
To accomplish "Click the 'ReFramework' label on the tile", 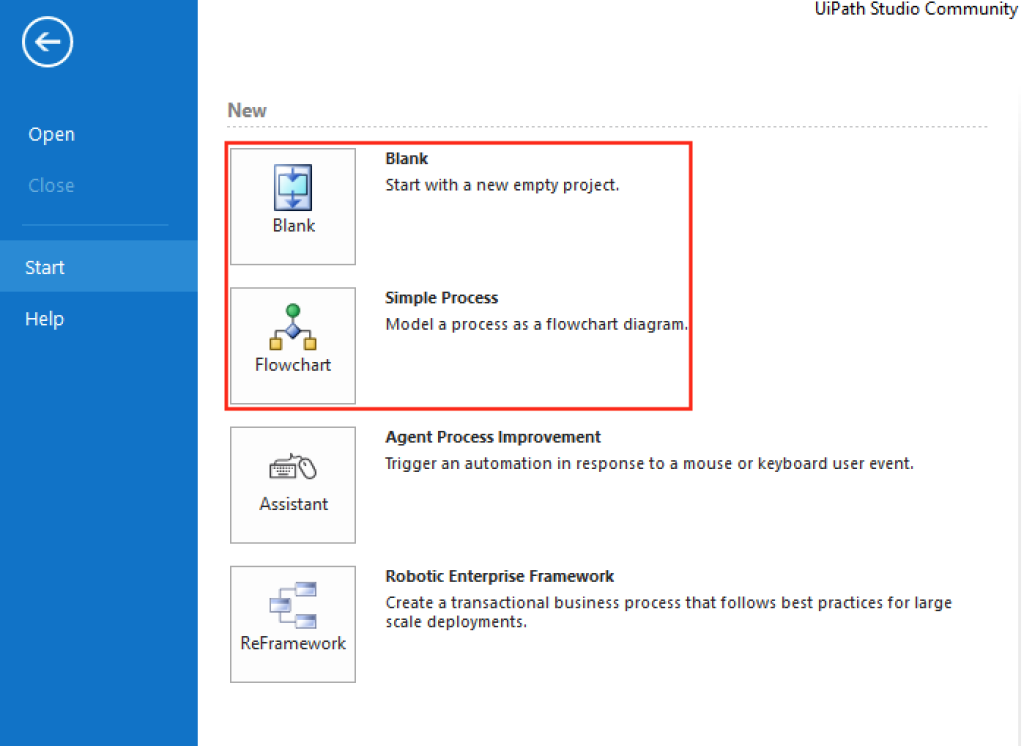I will 293,643.
